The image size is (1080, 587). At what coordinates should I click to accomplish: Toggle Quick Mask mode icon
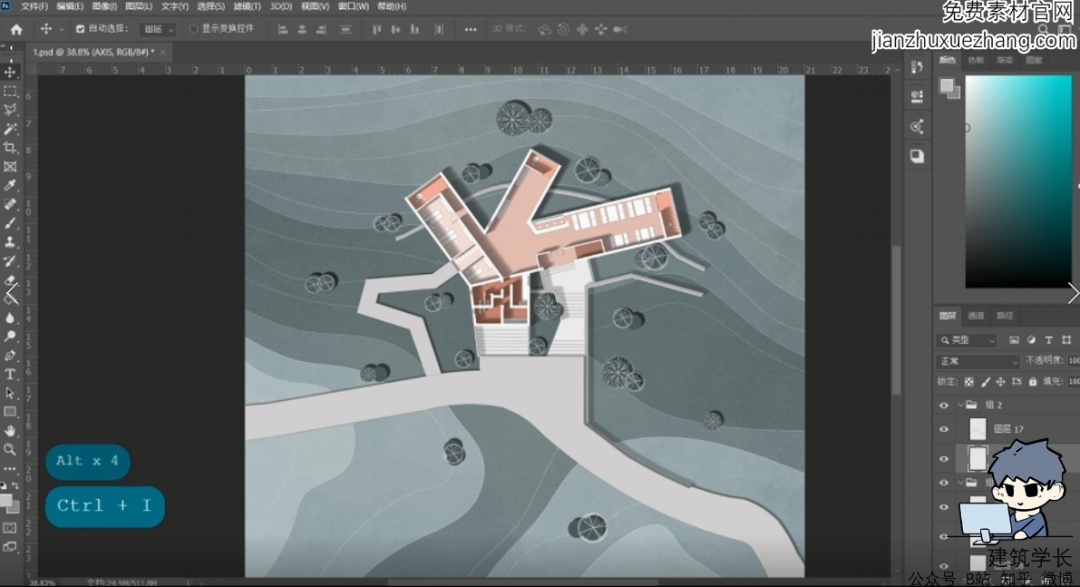(x=10, y=528)
